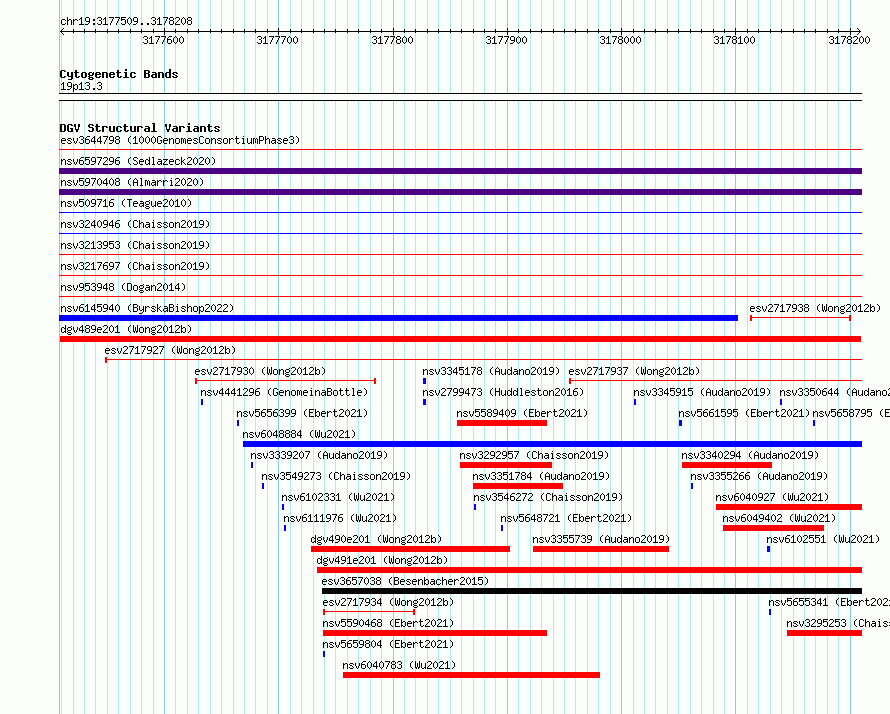The image size is (890, 714).
Task: Open the nsv5970408 (Almarri2020) variant label
Action: pos(132,182)
